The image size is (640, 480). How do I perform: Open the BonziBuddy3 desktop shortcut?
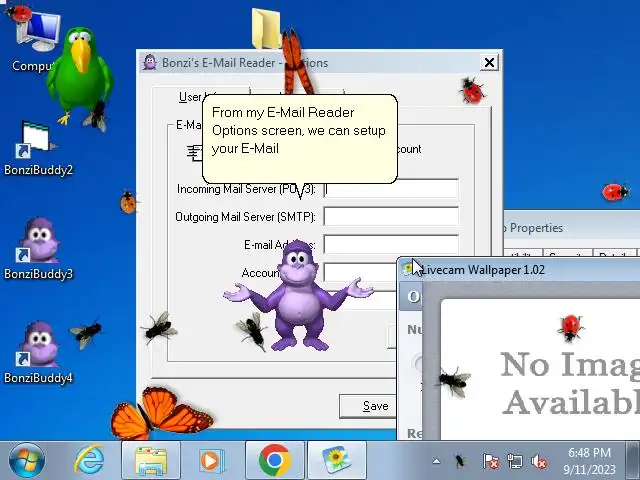(38, 249)
